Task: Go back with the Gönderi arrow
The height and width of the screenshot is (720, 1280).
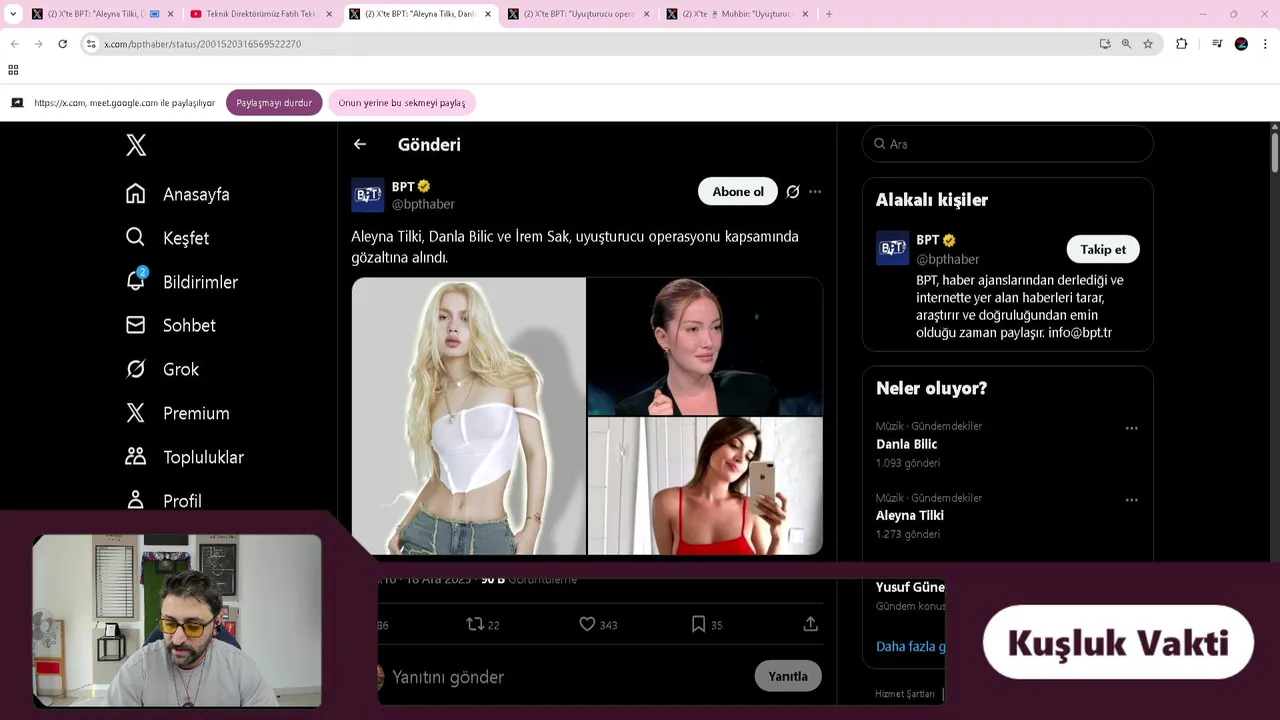Action: [360, 145]
